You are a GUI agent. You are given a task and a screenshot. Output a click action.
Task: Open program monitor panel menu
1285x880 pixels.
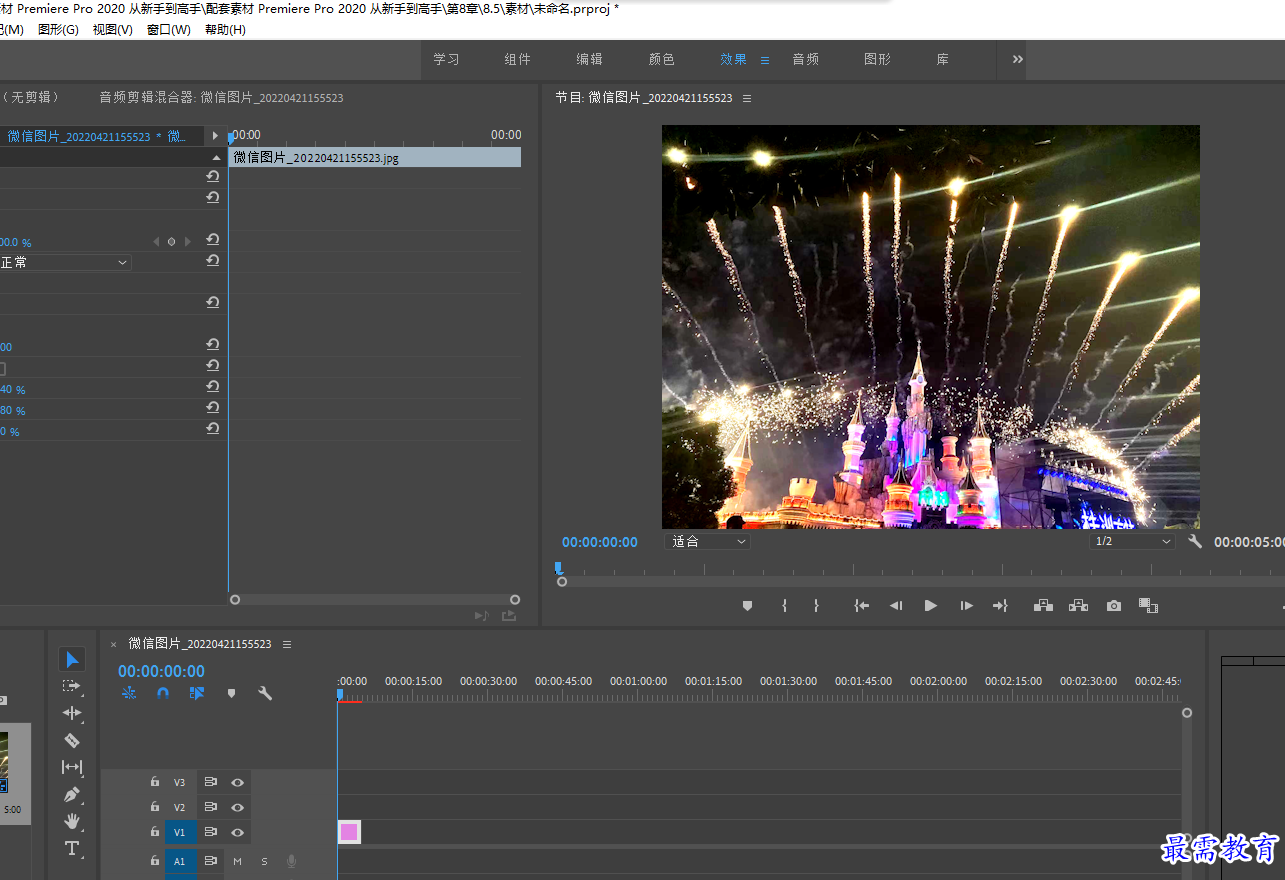pos(747,98)
